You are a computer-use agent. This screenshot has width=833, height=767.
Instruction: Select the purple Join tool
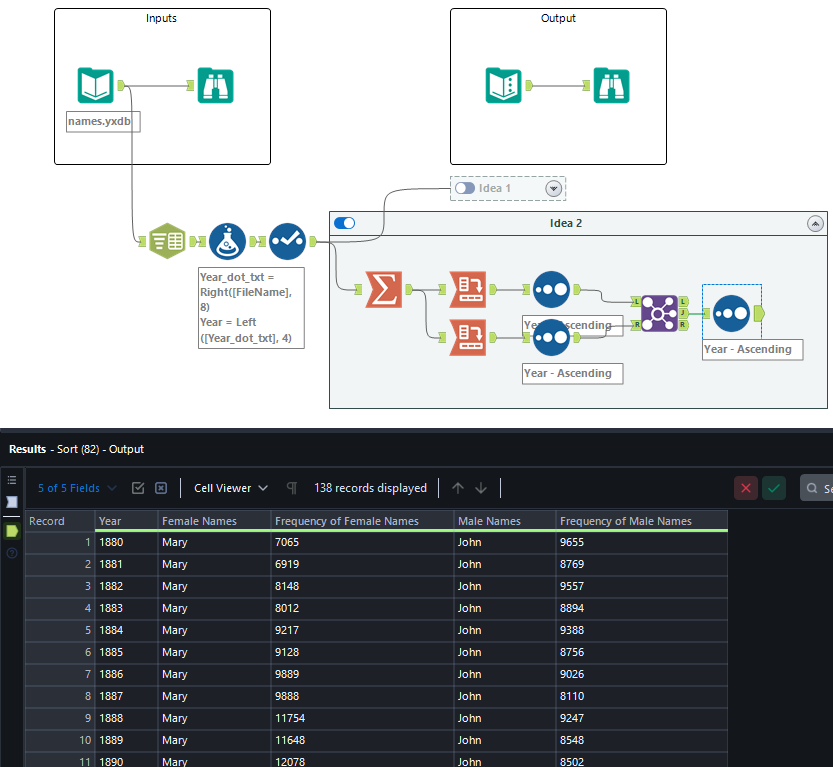(659, 313)
